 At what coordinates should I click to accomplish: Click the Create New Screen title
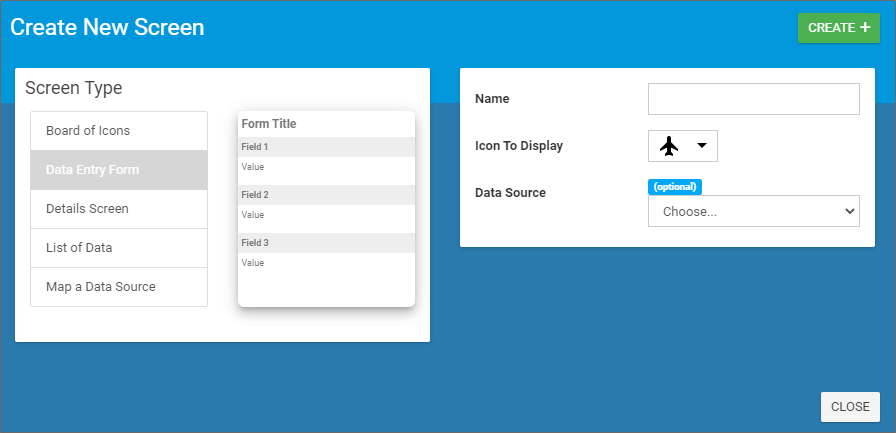[x=107, y=28]
